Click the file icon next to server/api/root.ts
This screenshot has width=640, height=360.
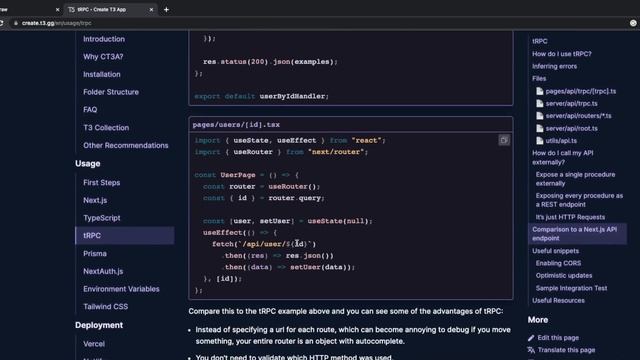(x=540, y=129)
